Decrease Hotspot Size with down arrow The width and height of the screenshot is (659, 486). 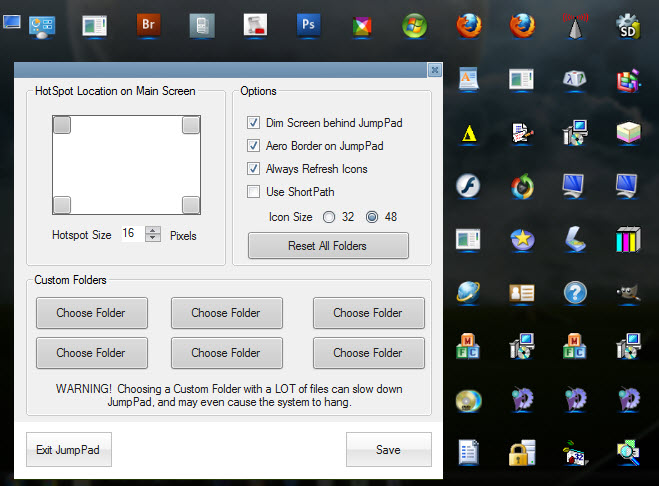(153, 238)
